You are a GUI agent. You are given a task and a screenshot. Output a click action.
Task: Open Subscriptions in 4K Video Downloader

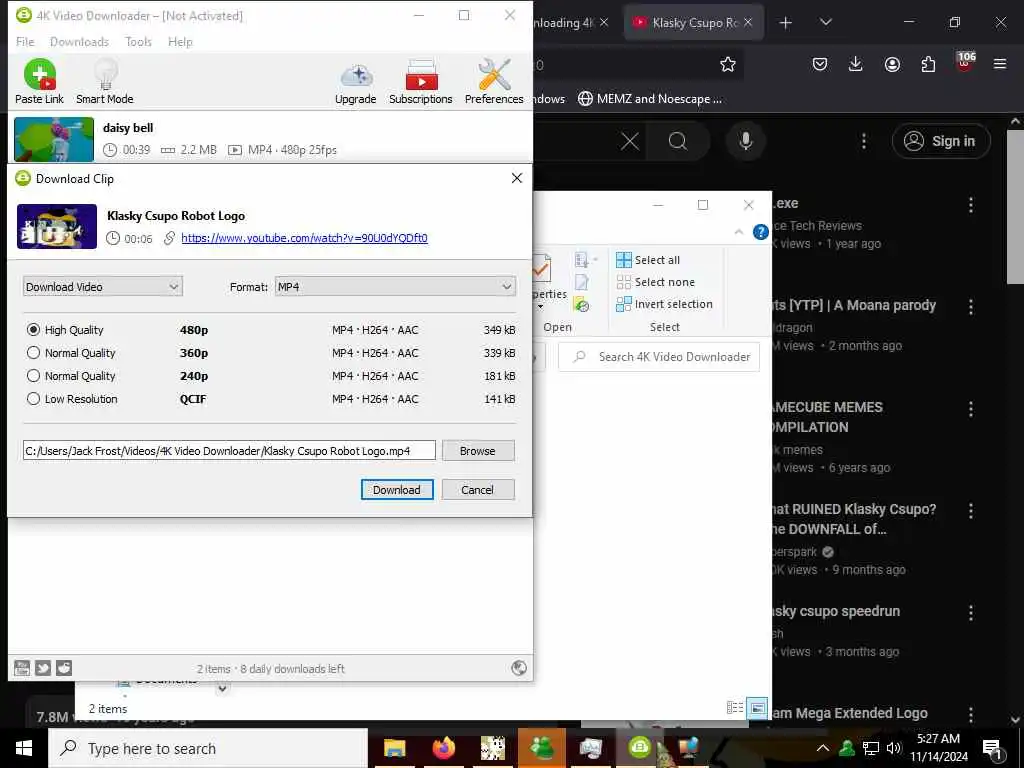click(x=421, y=75)
